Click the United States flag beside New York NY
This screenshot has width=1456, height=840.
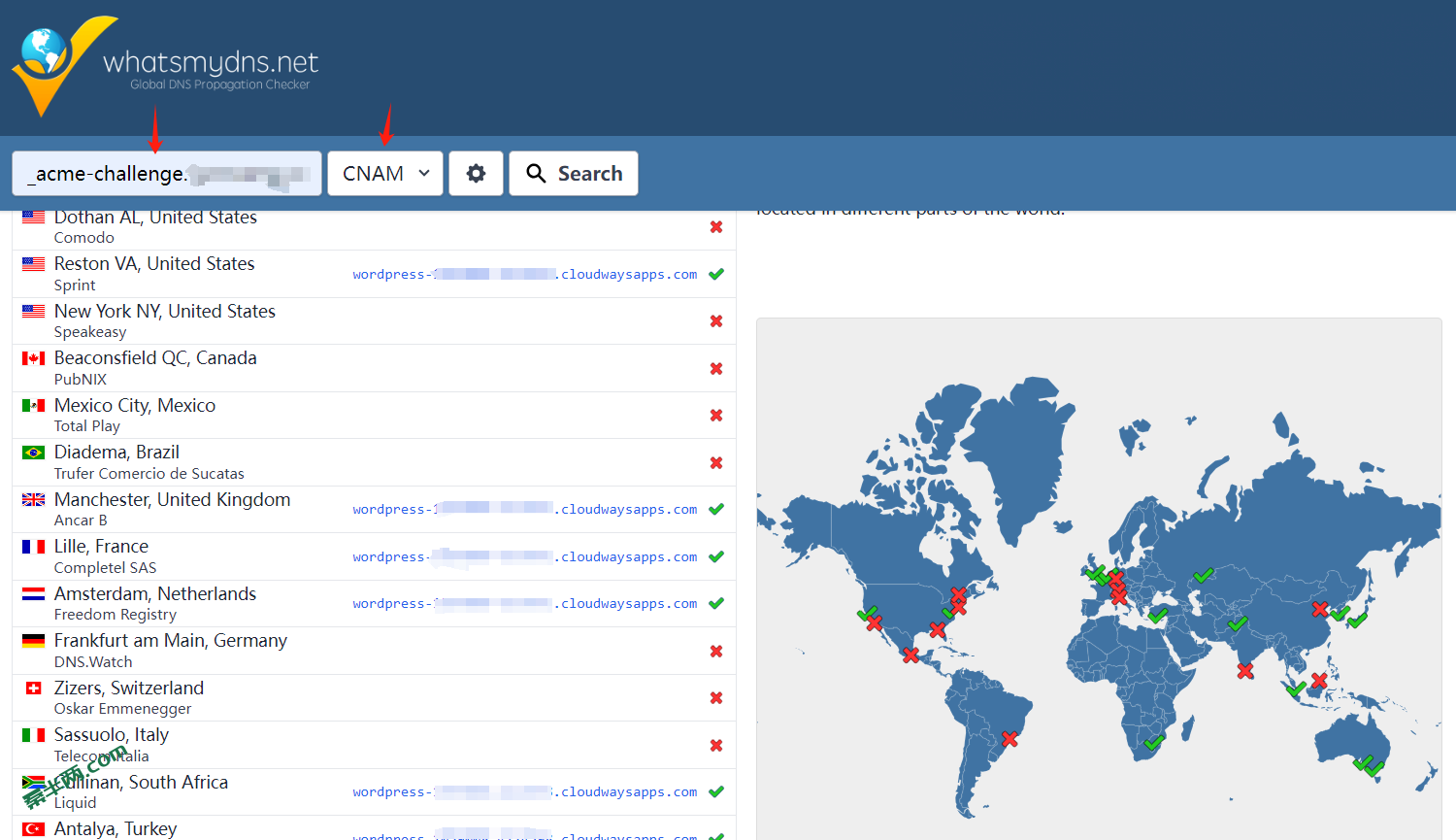click(33, 311)
